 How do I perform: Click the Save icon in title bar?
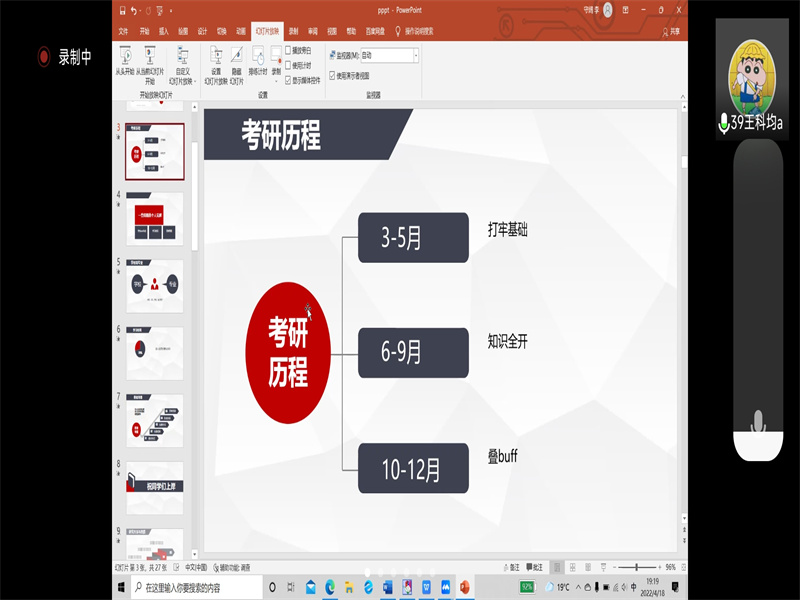(122, 11)
